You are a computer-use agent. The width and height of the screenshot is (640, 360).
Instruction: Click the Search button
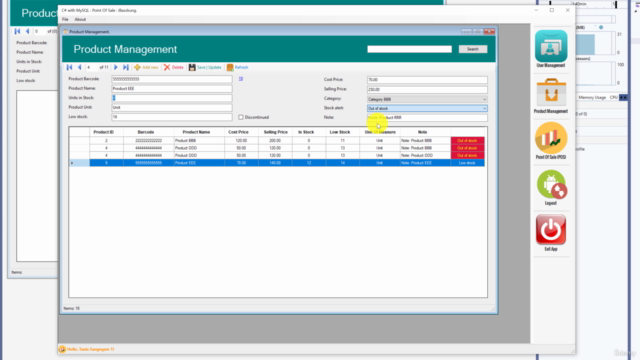pyautogui.click(x=473, y=49)
